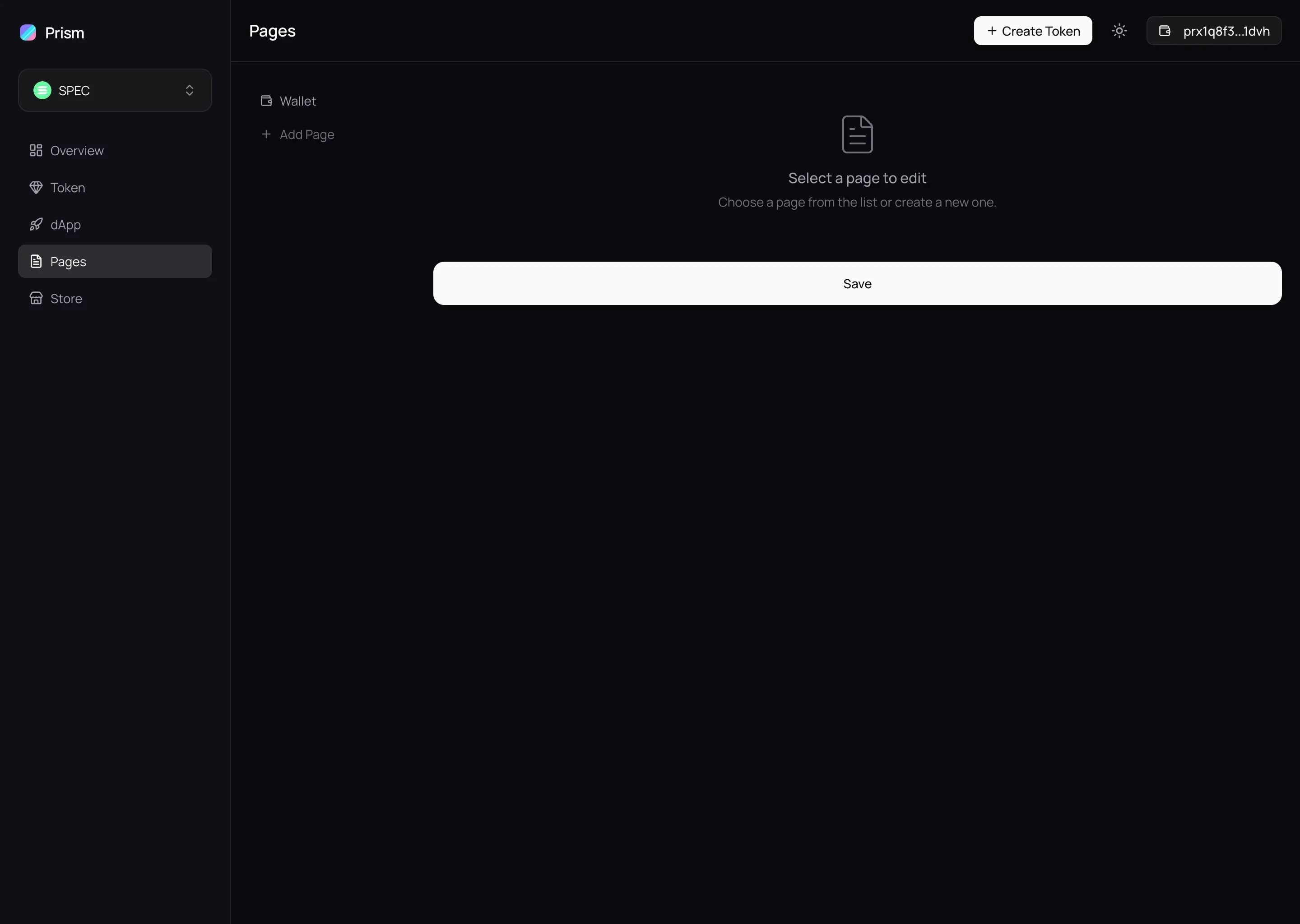
Task: Click the Pages document icon in the sidebar
Action: (x=36, y=262)
